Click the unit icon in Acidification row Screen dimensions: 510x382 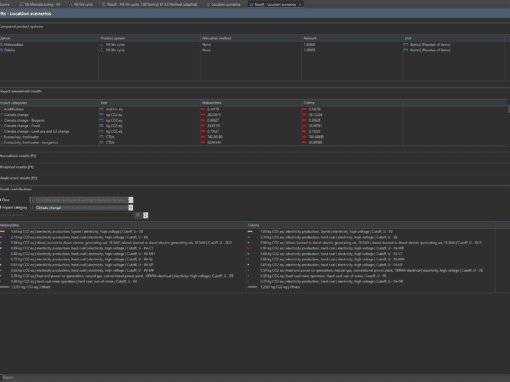[101, 109]
